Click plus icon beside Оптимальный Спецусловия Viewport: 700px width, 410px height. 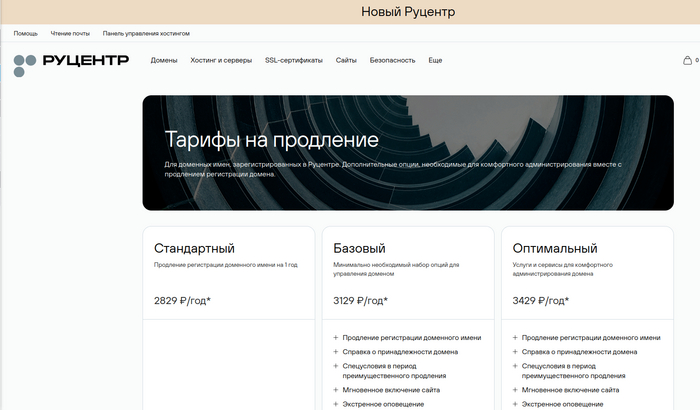515,366
